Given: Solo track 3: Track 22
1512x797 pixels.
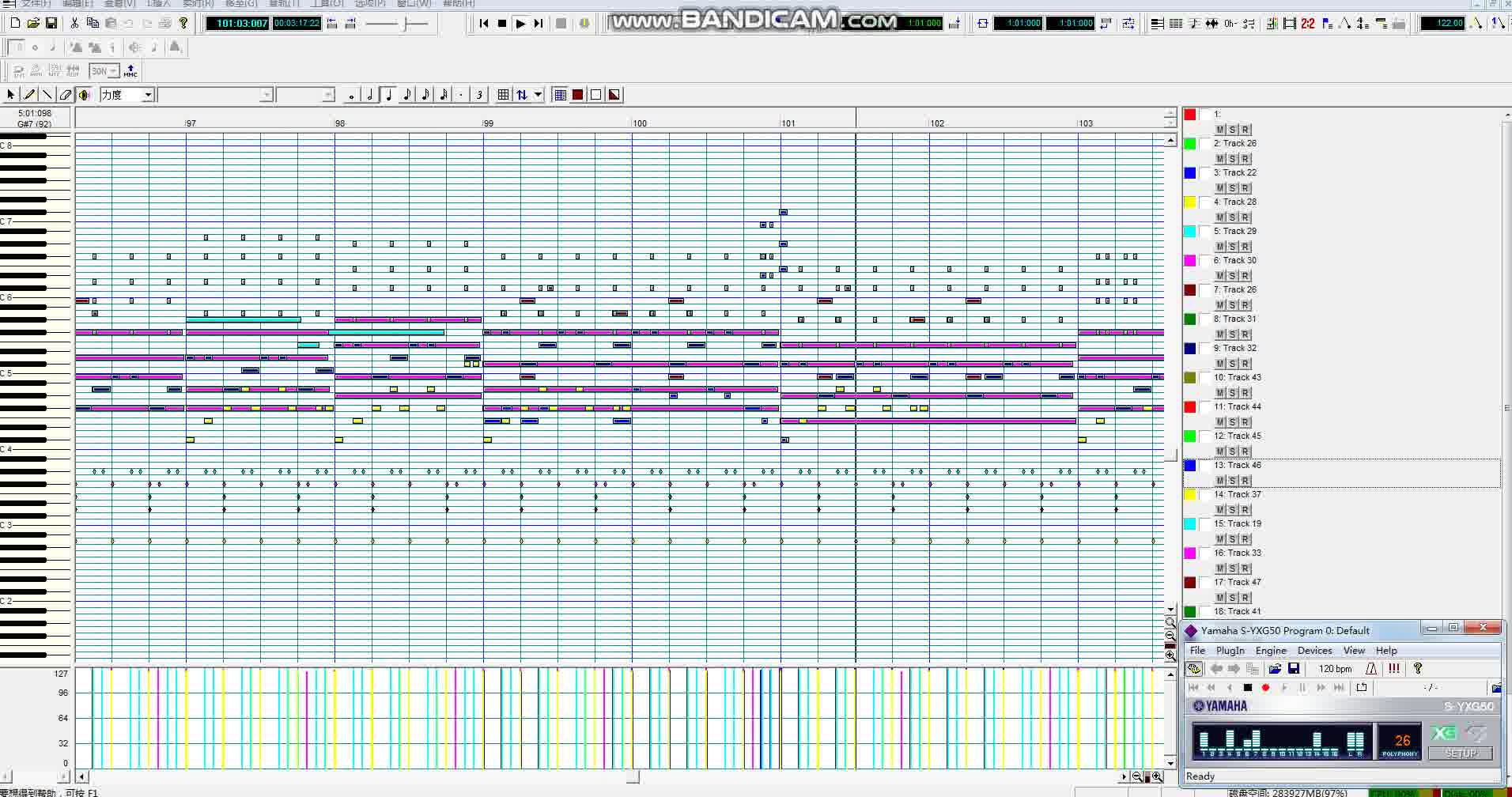Looking at the screenshot, I should pyautogui.click(x=1232, y=188).
